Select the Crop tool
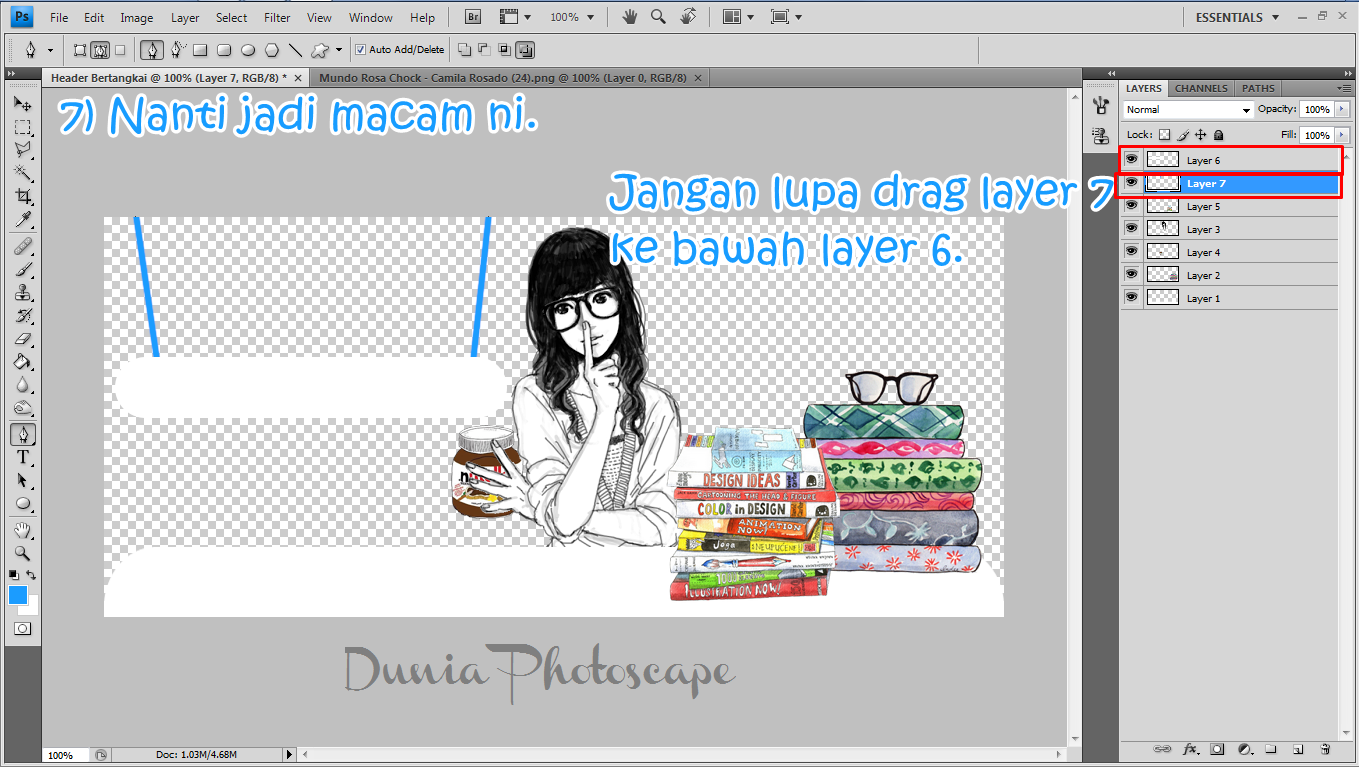1359x767 pixels. [x=23, y=196]
